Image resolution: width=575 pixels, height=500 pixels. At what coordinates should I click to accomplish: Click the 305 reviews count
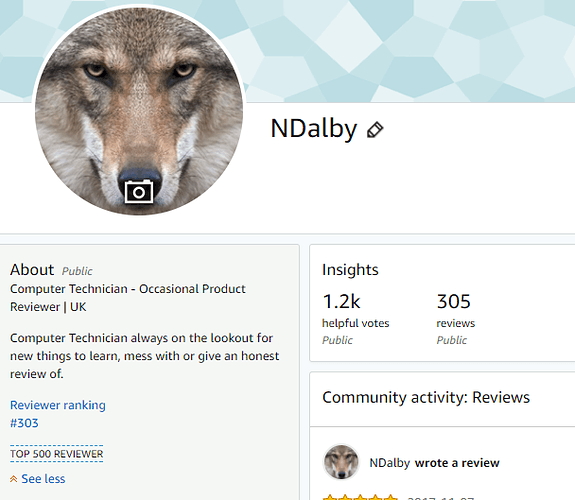coord(454,302)
